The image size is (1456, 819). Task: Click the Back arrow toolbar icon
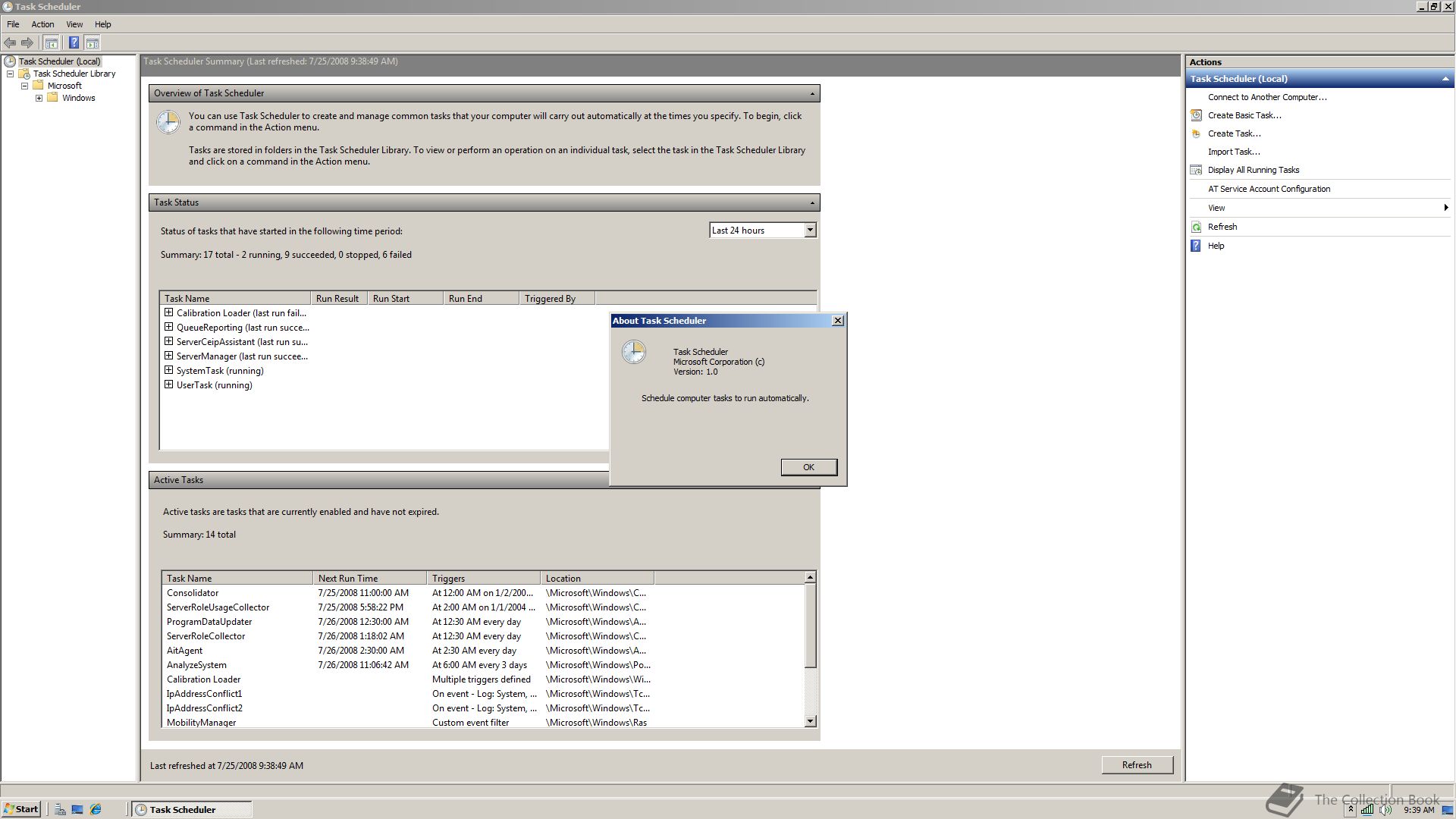10,43
